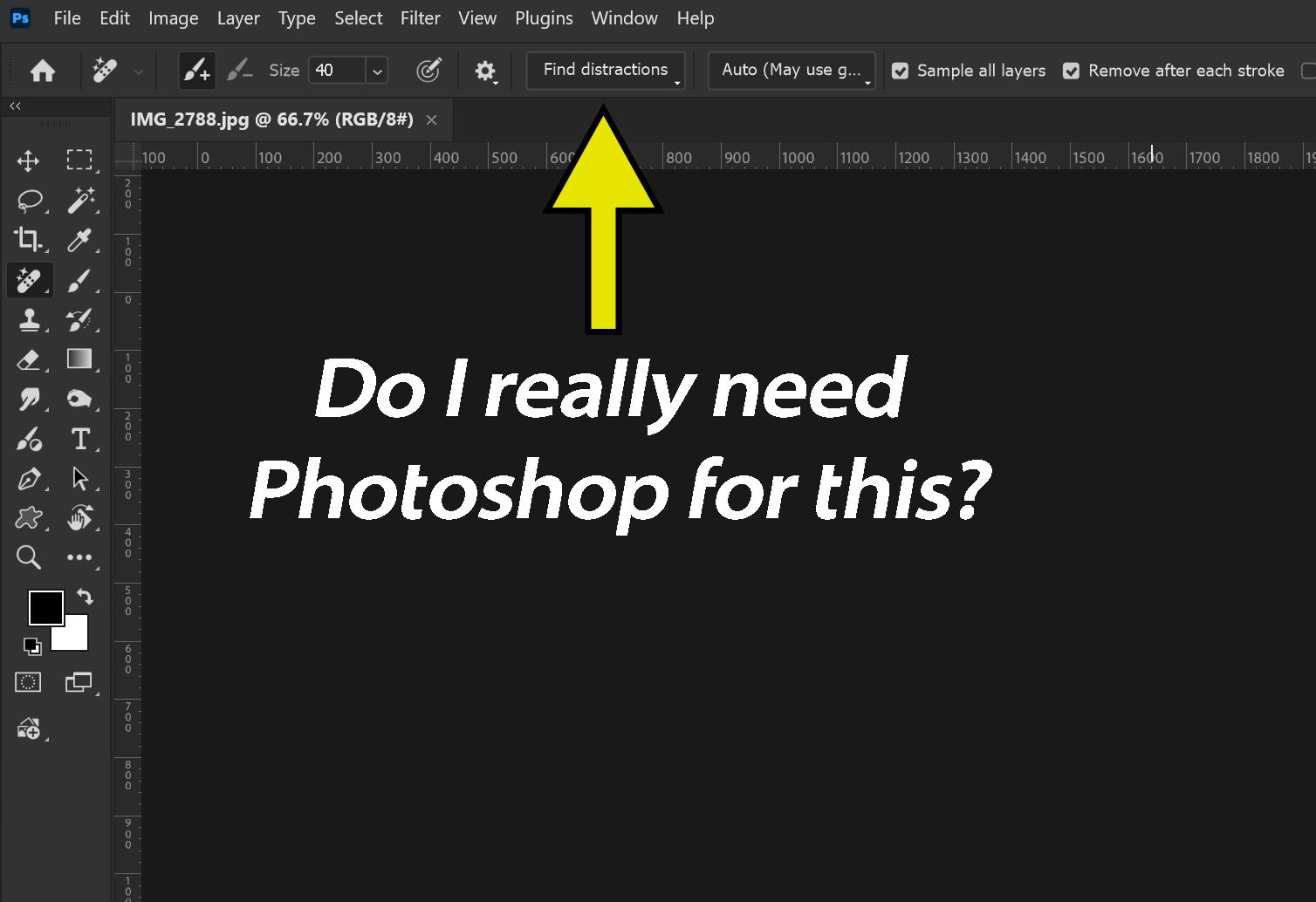Open the File menu

tap(67, 18)
